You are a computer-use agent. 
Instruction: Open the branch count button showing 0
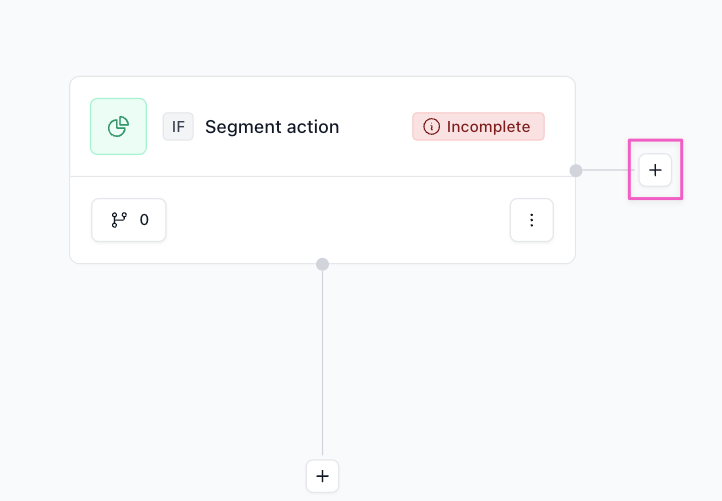point(129,220)
